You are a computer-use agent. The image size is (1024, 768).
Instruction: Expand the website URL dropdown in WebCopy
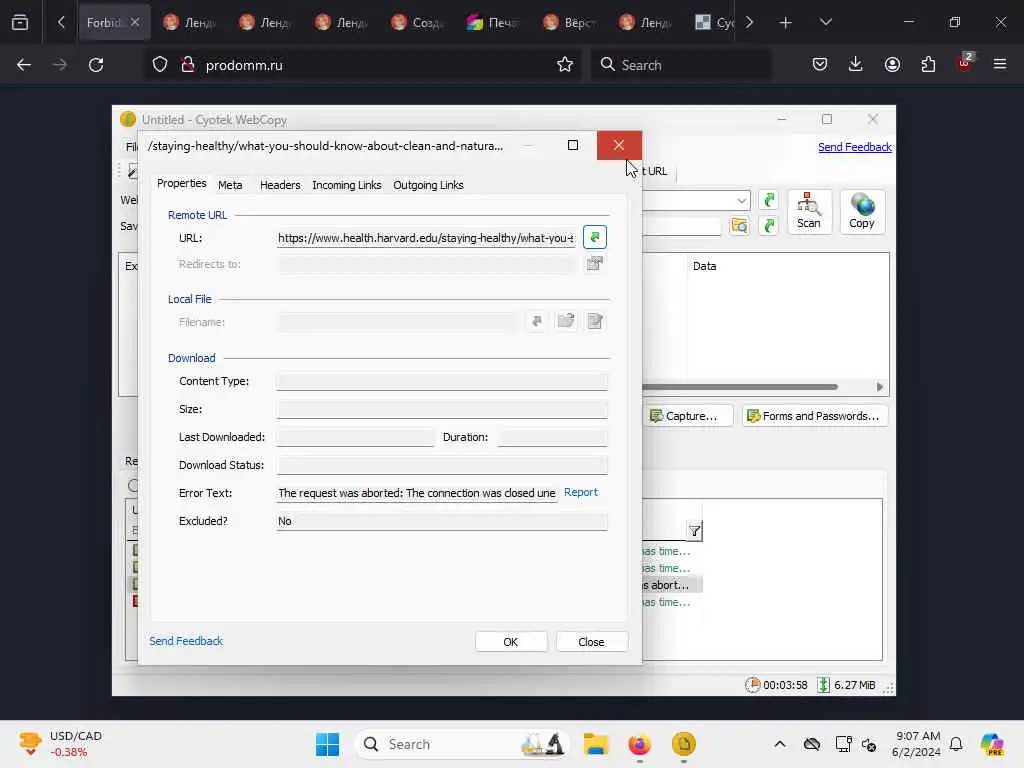pyautogui.click(x=741, y=200)
